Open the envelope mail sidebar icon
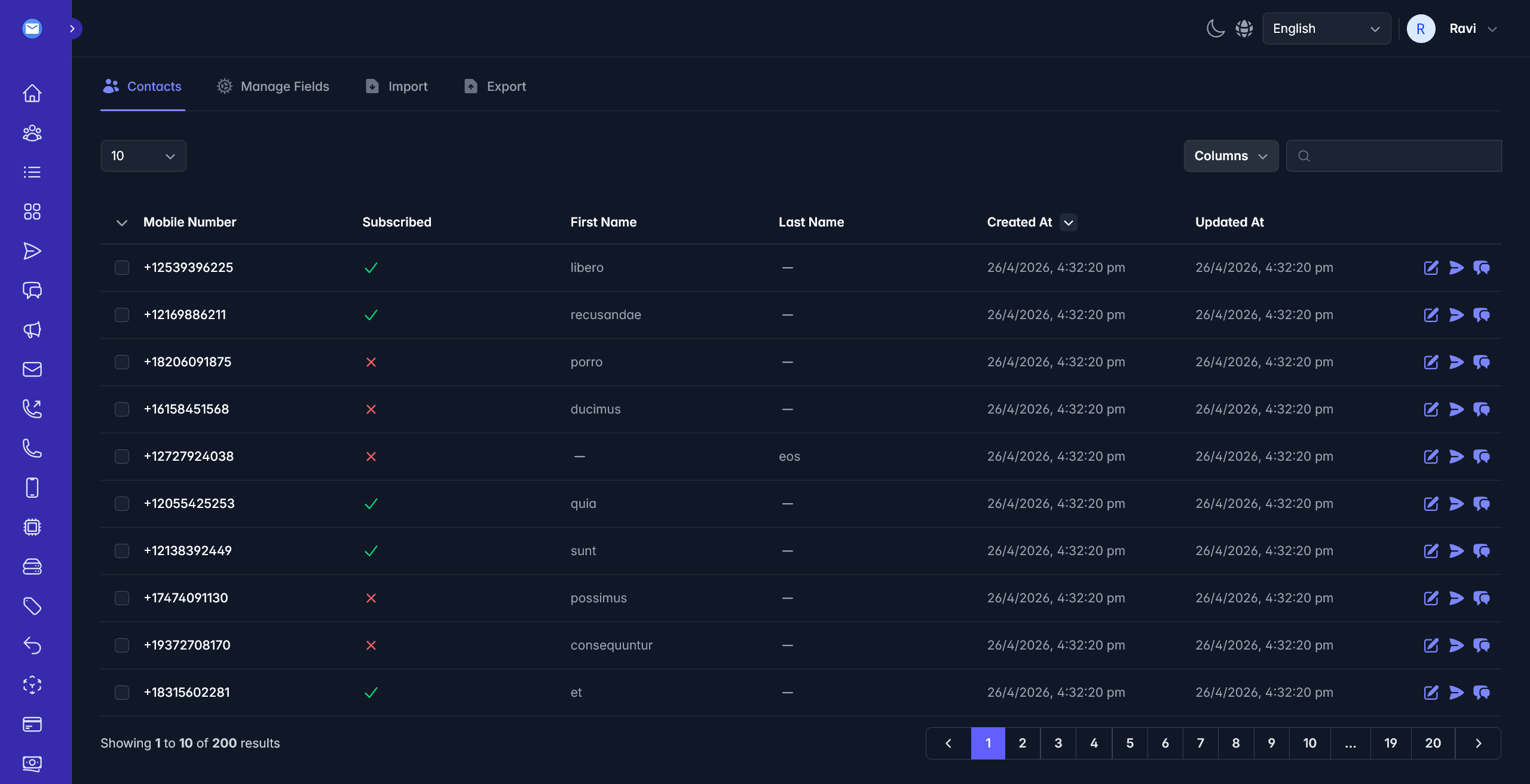This screenshot has width=1530, height=784. point(32,369)
